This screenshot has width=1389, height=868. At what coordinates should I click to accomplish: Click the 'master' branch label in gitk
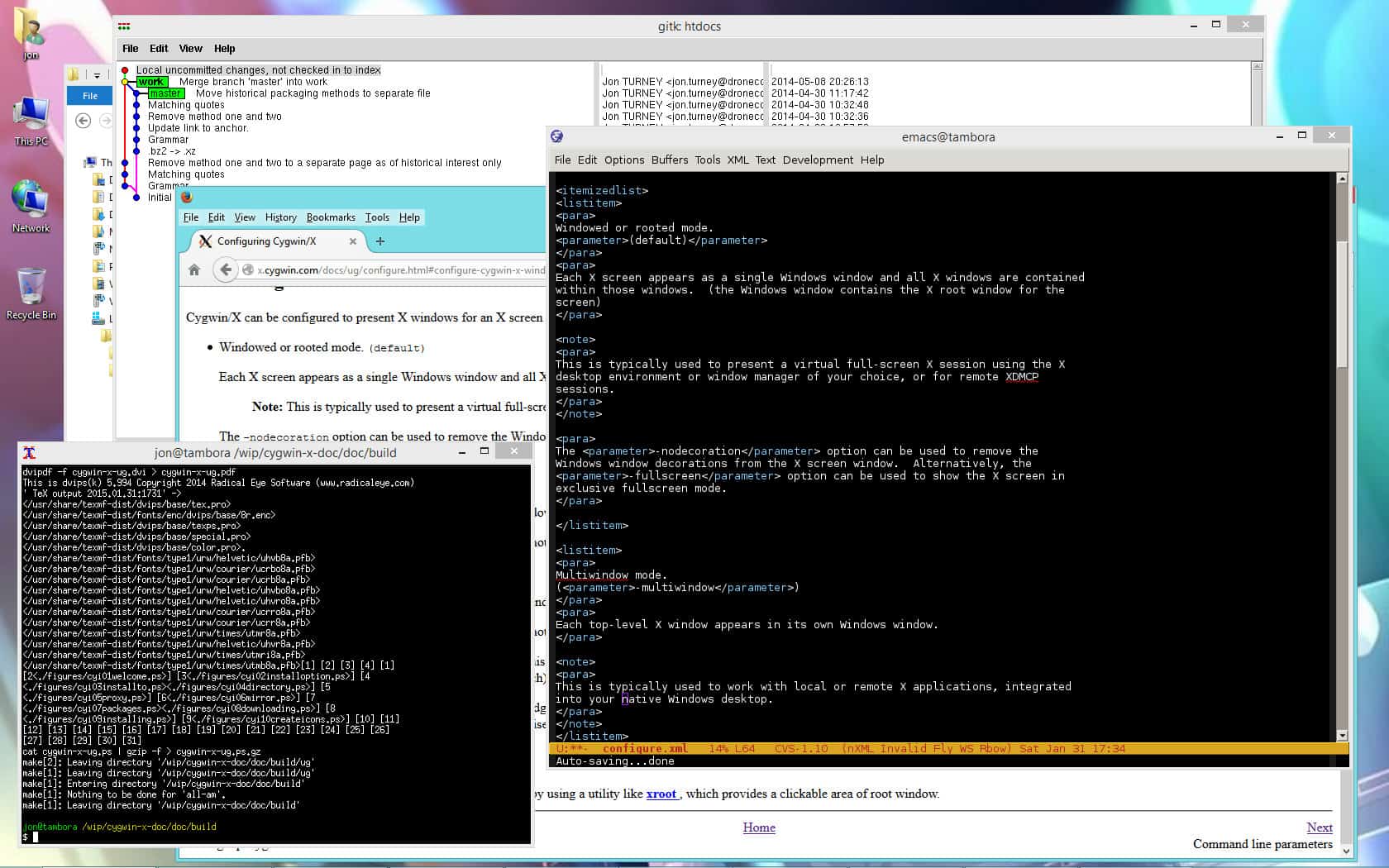click(x=165, y=93)
